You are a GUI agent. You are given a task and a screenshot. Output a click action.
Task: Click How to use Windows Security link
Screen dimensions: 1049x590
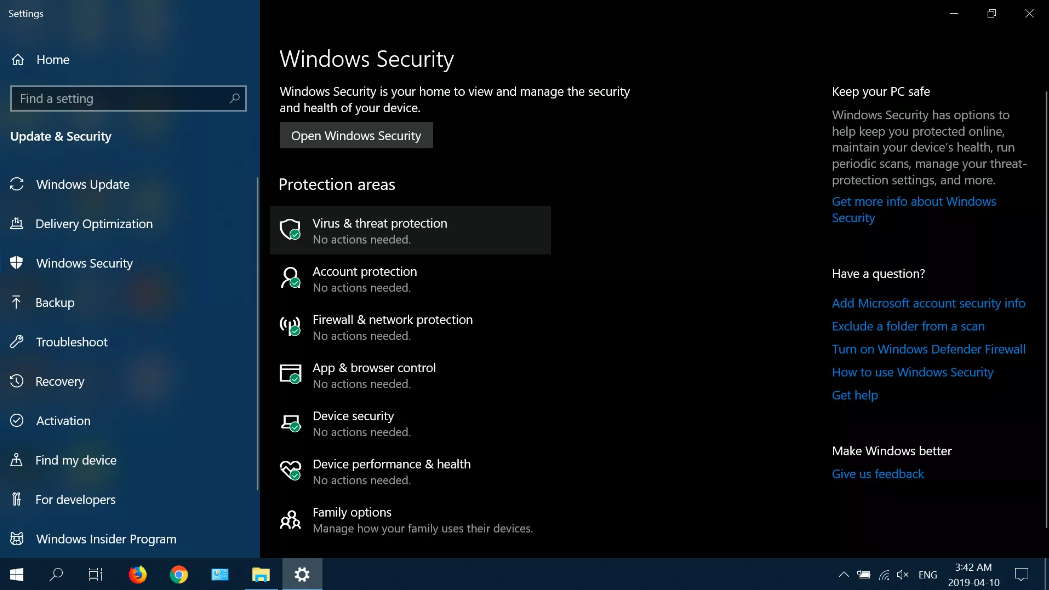913,372
